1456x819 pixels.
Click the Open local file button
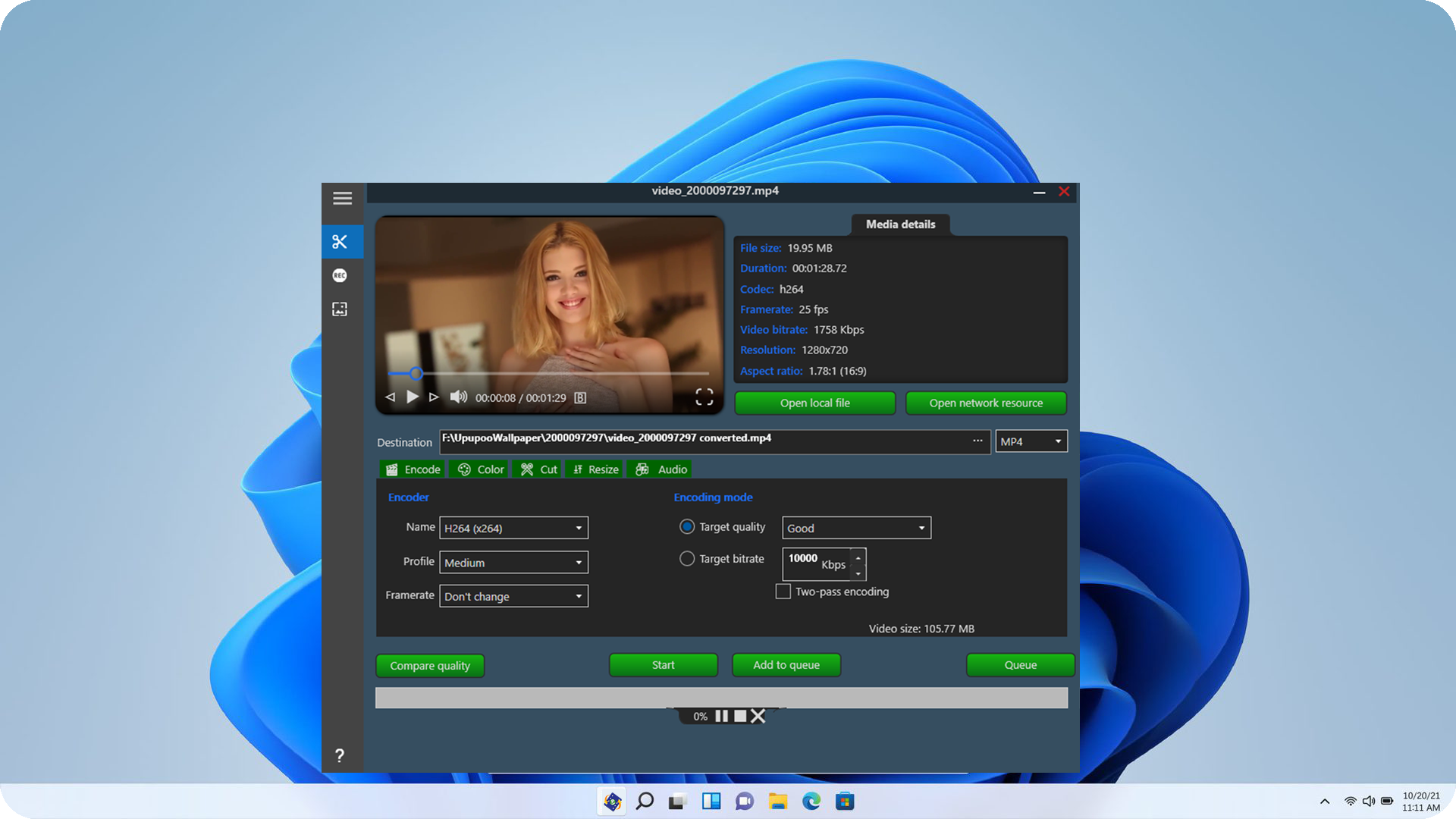click(814, 403)
